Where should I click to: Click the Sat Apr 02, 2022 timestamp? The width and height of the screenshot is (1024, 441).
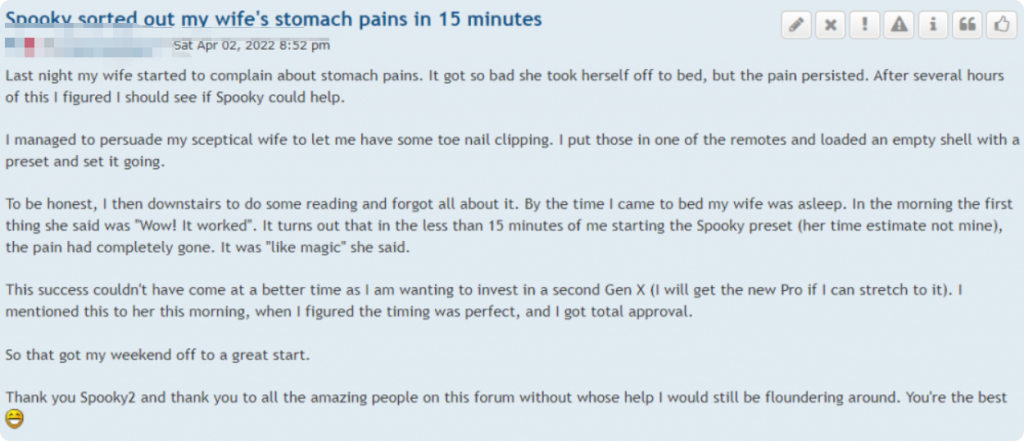click(251, 45)
